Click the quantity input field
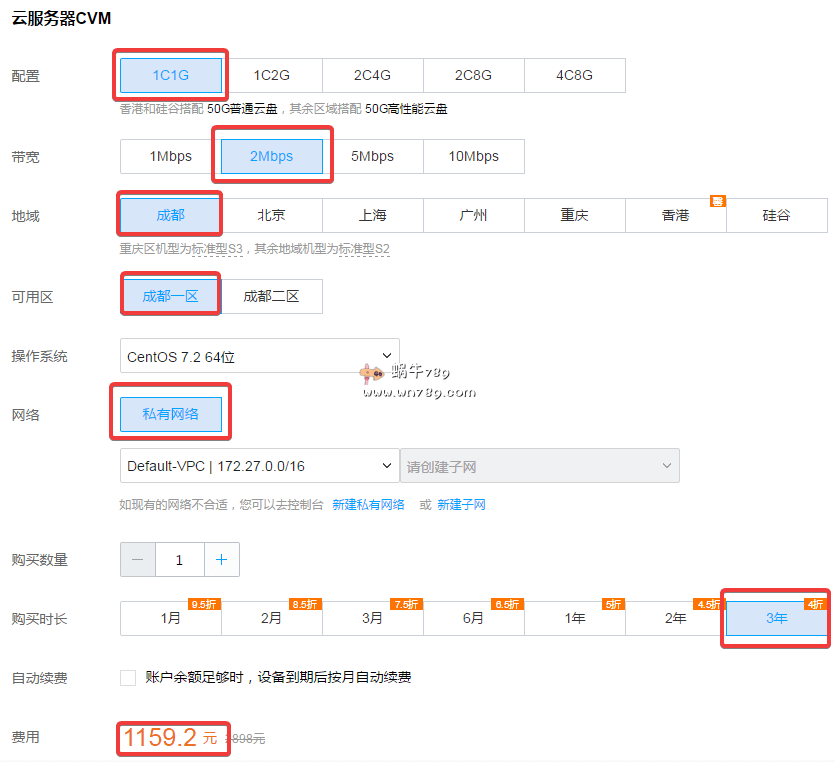835x762 pixels. click(179, 560)
